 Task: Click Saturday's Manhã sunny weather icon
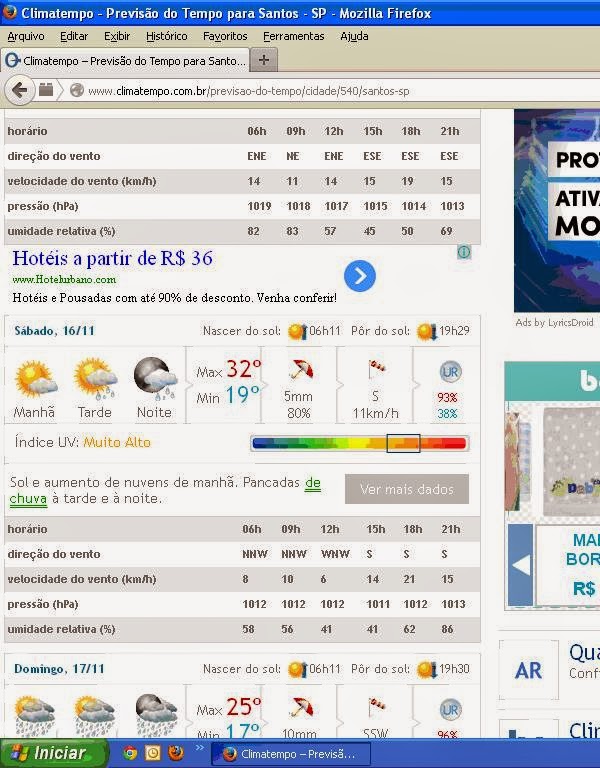36,379
